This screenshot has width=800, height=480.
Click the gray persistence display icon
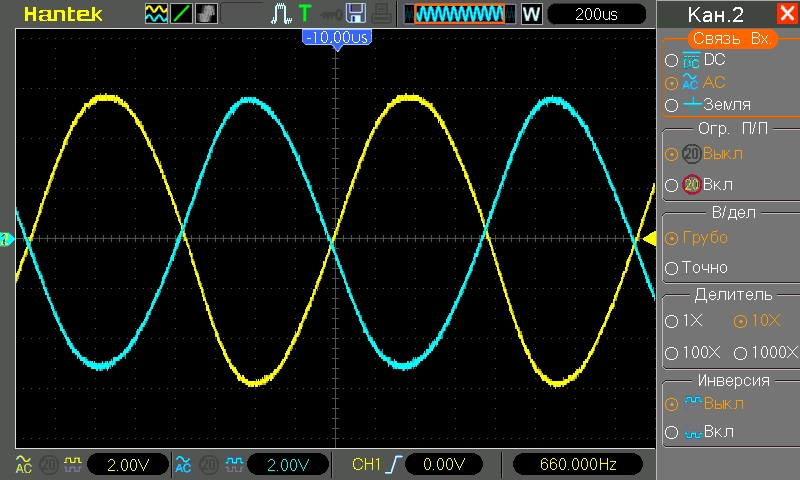[206, 14]
